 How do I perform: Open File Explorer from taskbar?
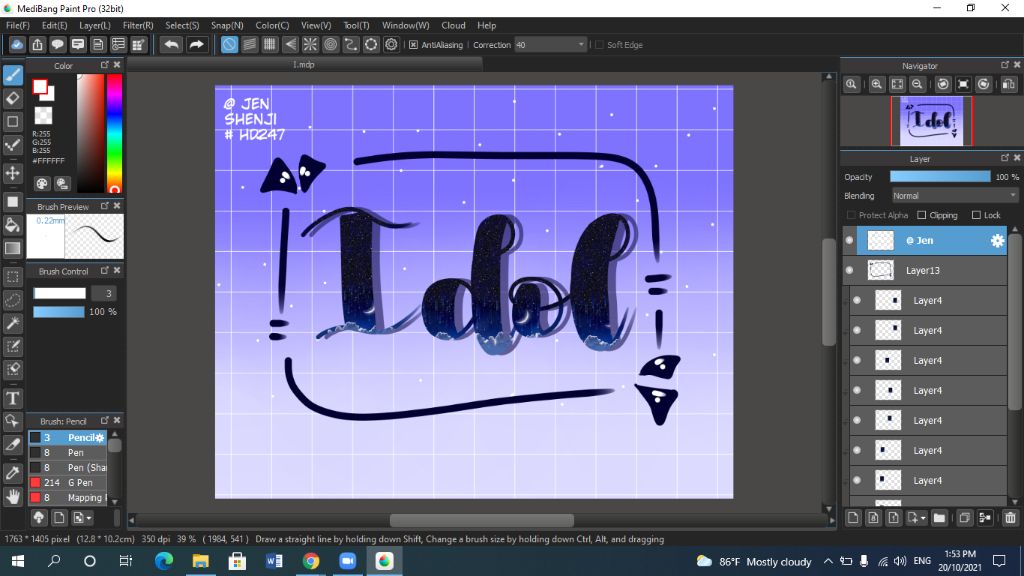coord(200,561)
